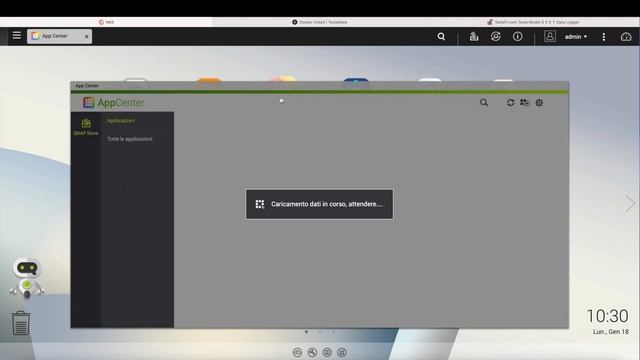The width and height of the screenshot is (640, 360).
Task: Click the fourth circular icon in bottom dock
Action: pos(342,352)
